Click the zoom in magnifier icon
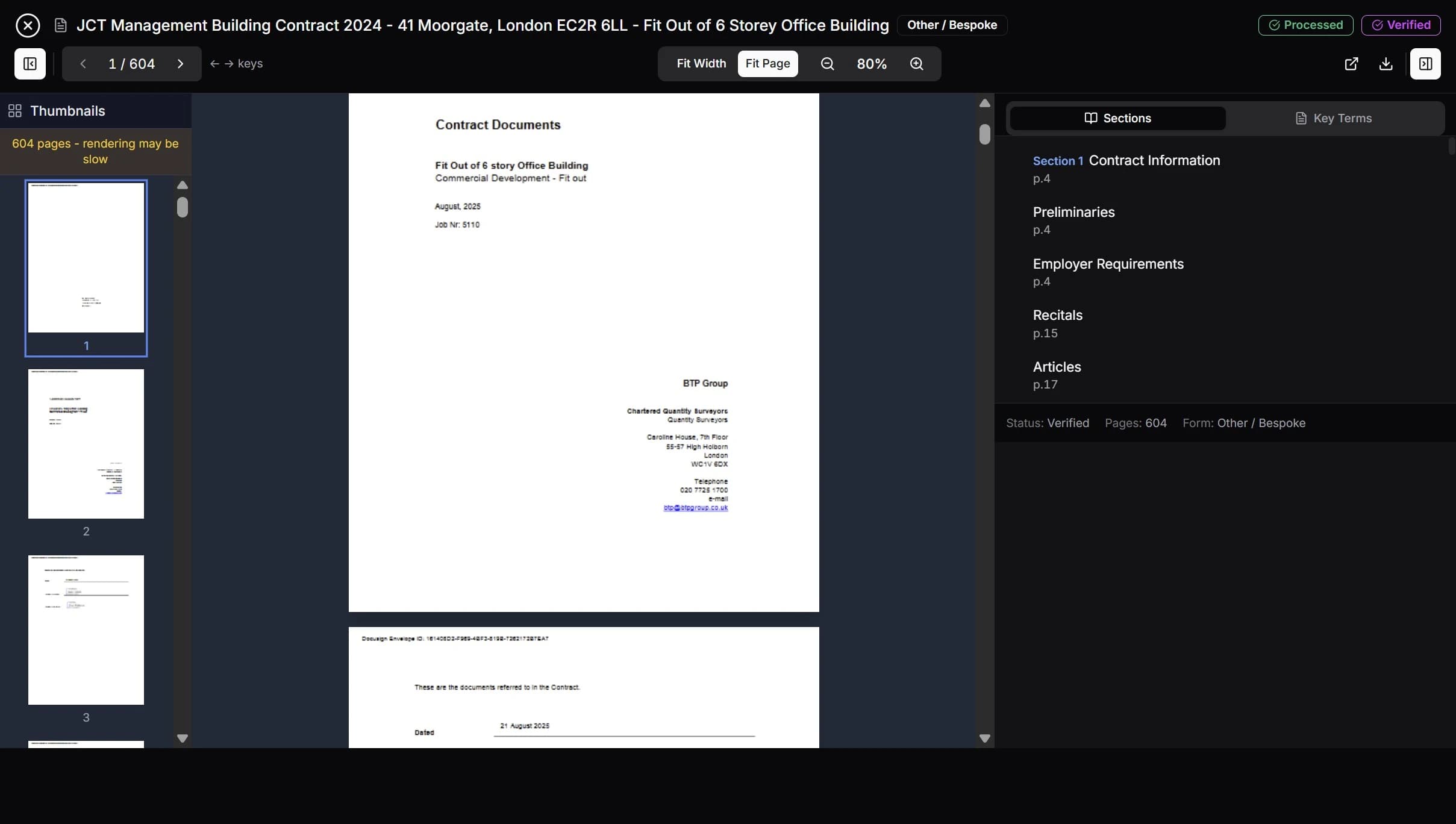1456x824 pixels. click(917, 63)
